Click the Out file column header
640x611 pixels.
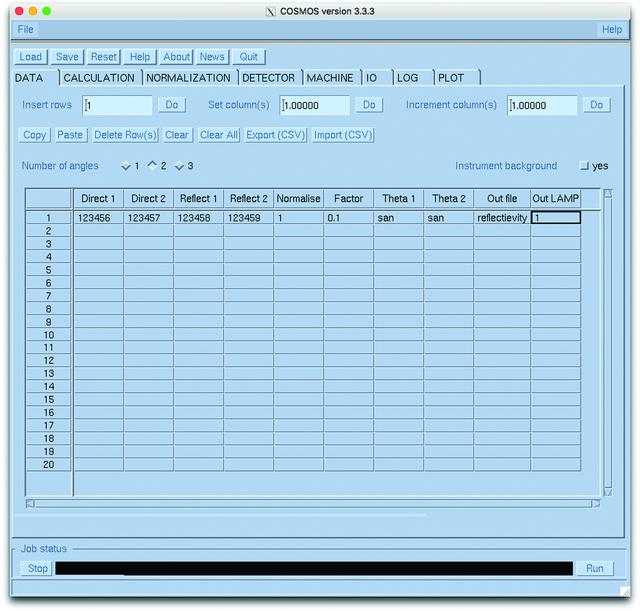click(502, 199)
